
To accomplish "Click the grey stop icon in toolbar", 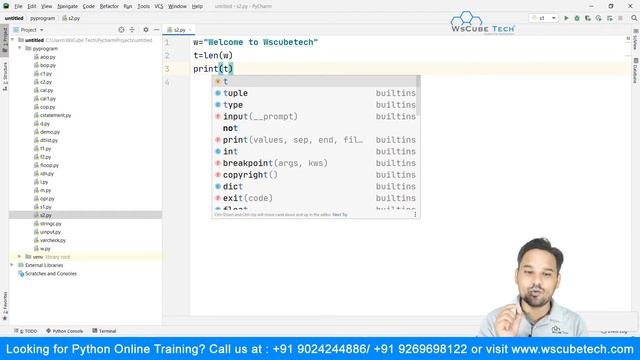I will coord(620,18).
